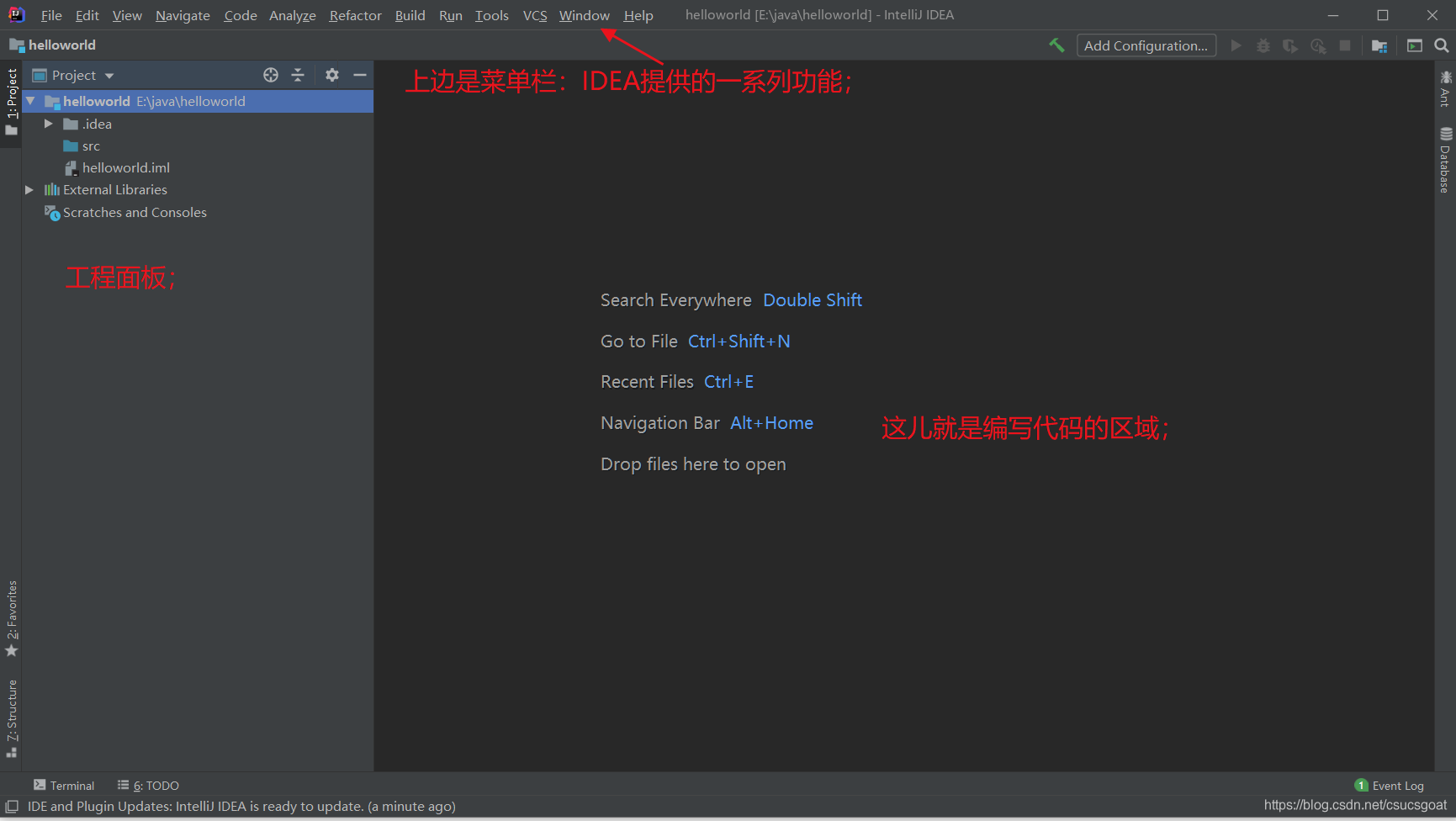The height and width of the screenshot is (821, 1456).
Task: Open the Z: Structure side tab
Action: click(11, 718)
